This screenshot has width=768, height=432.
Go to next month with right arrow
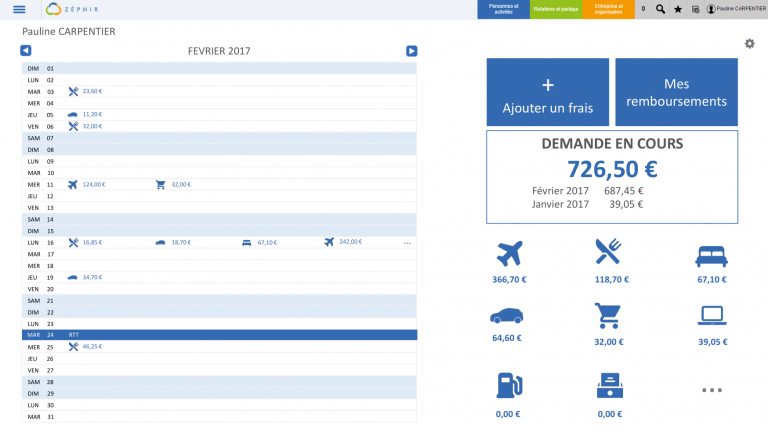tap(411, 51)
